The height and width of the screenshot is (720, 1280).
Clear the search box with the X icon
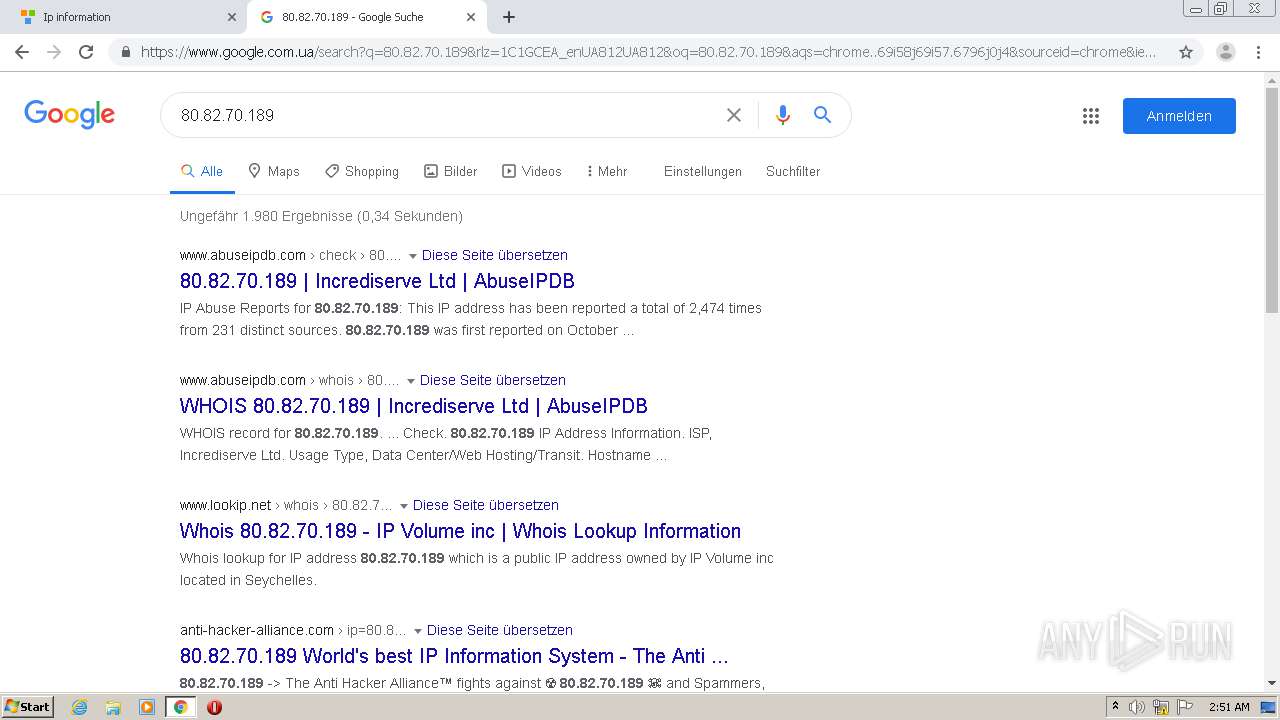[x=734, y=115]
